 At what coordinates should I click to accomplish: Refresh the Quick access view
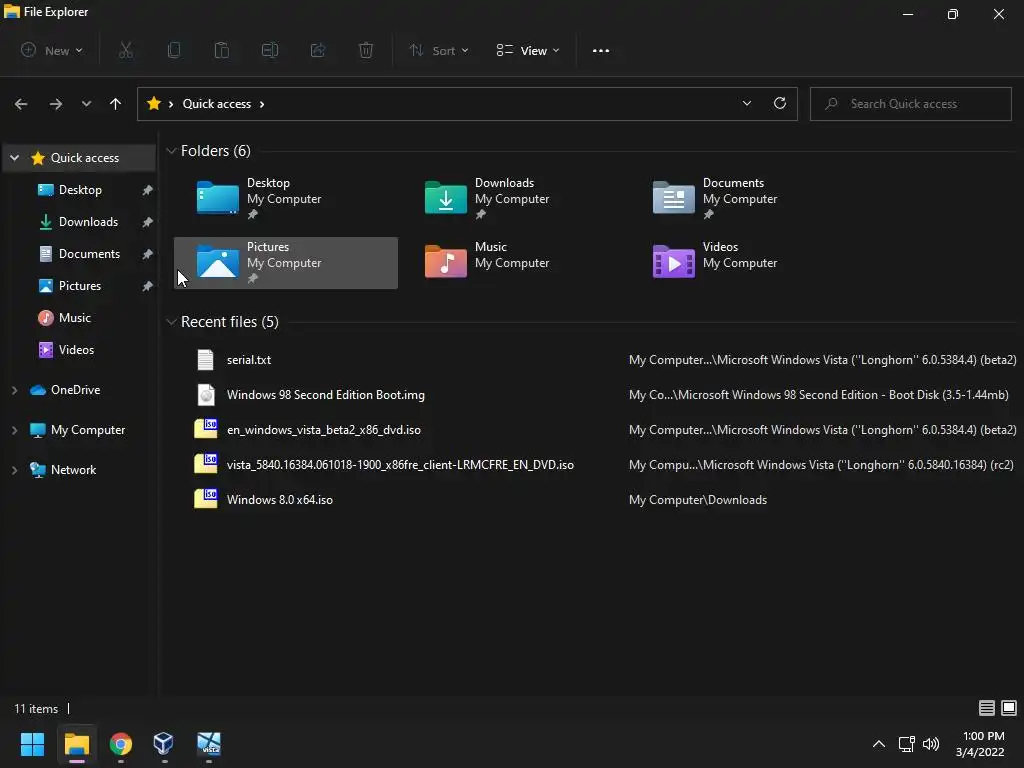pos(780,103)
